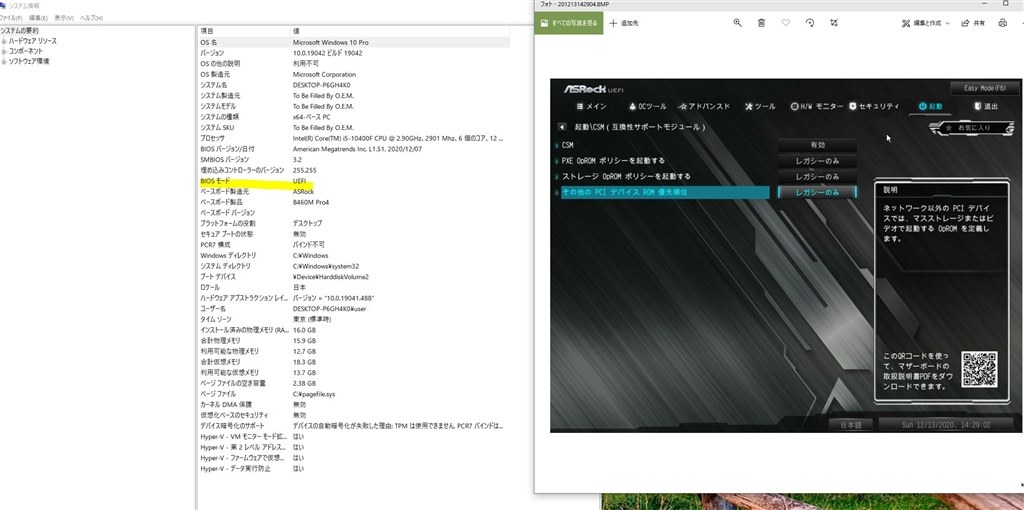Click すべての写真を見る green button
This screenshot has width=1024, height=510.
[x=569, y=23]
